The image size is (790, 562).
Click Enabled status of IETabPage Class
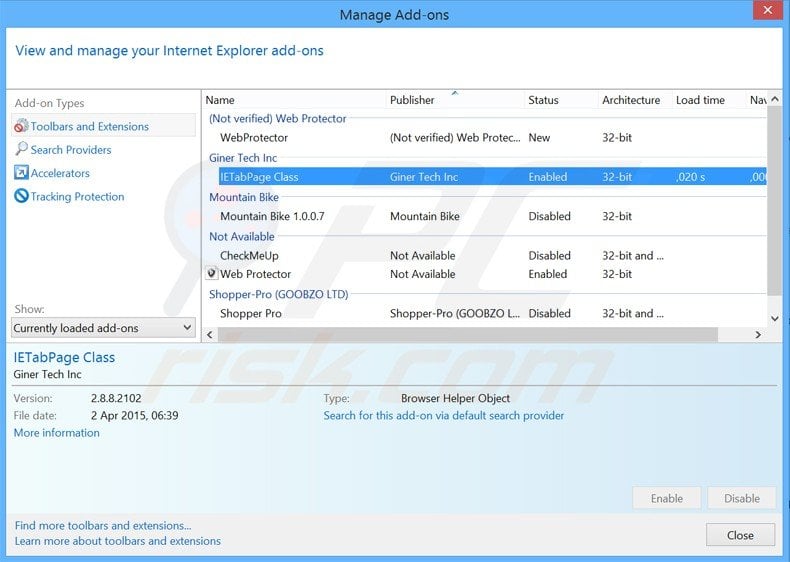548,177
